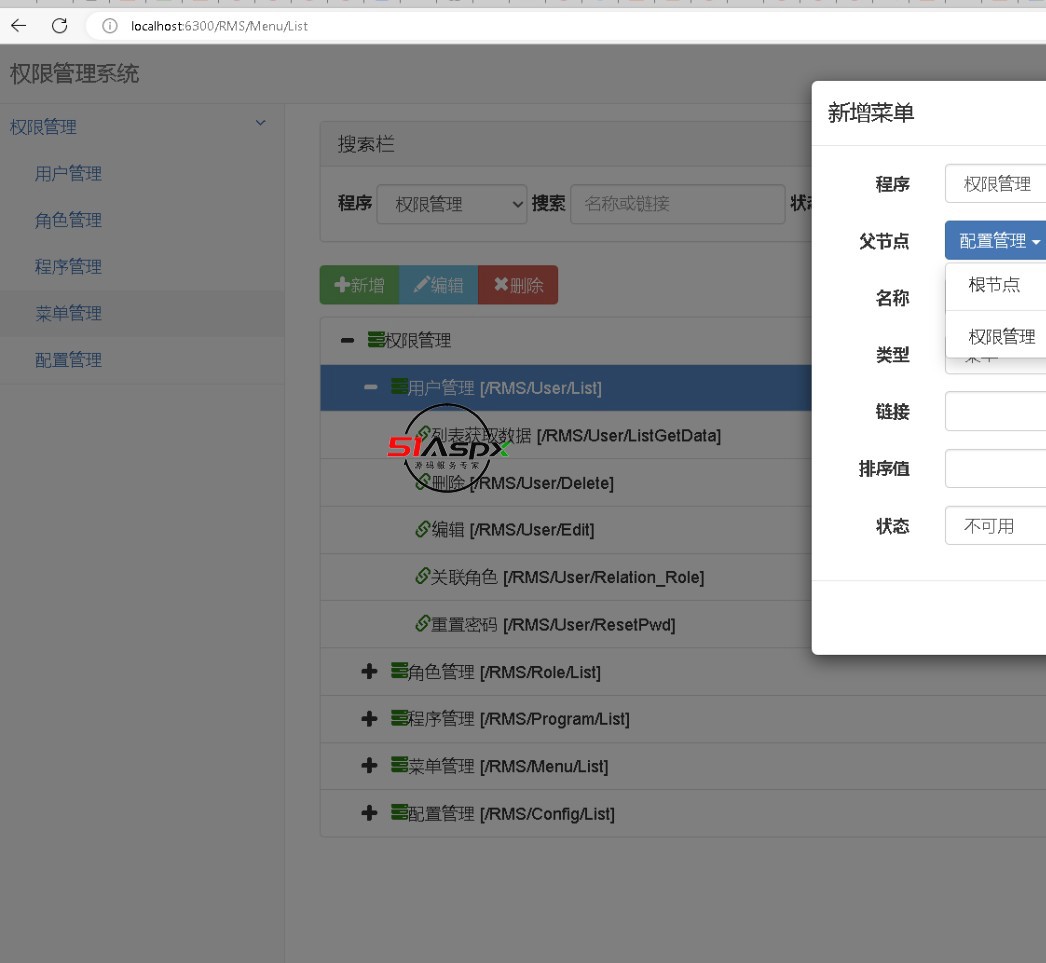Open the 程序 dropdown in the search bar

pos(452,204)
